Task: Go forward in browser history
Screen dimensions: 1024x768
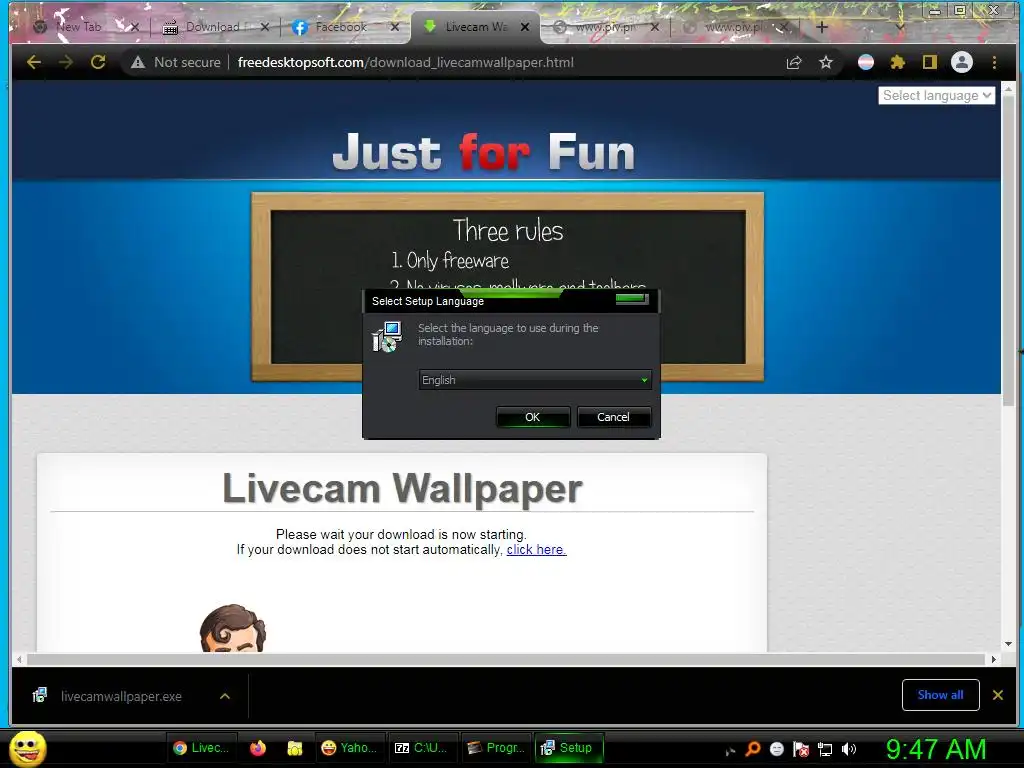Action: pyautogui.click(x=65, y=62)
